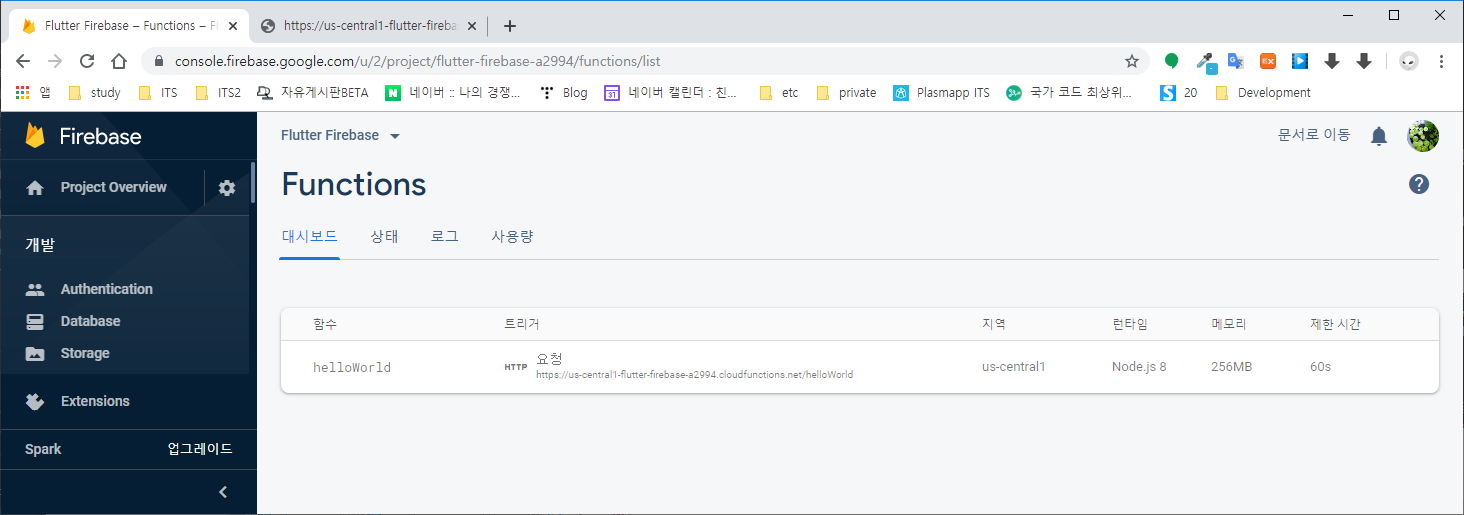Click the helloWorld cloudfunctions URL
The width and height of the screenshot is (1464, 515).
(694, 375)
